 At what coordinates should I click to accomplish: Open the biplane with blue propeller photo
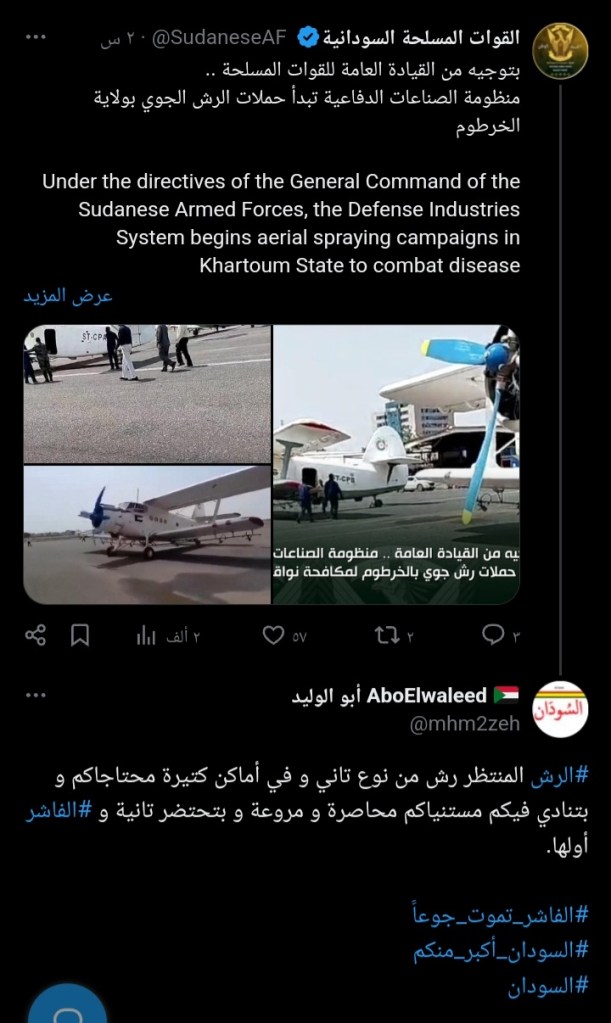(x=147, y=534)
